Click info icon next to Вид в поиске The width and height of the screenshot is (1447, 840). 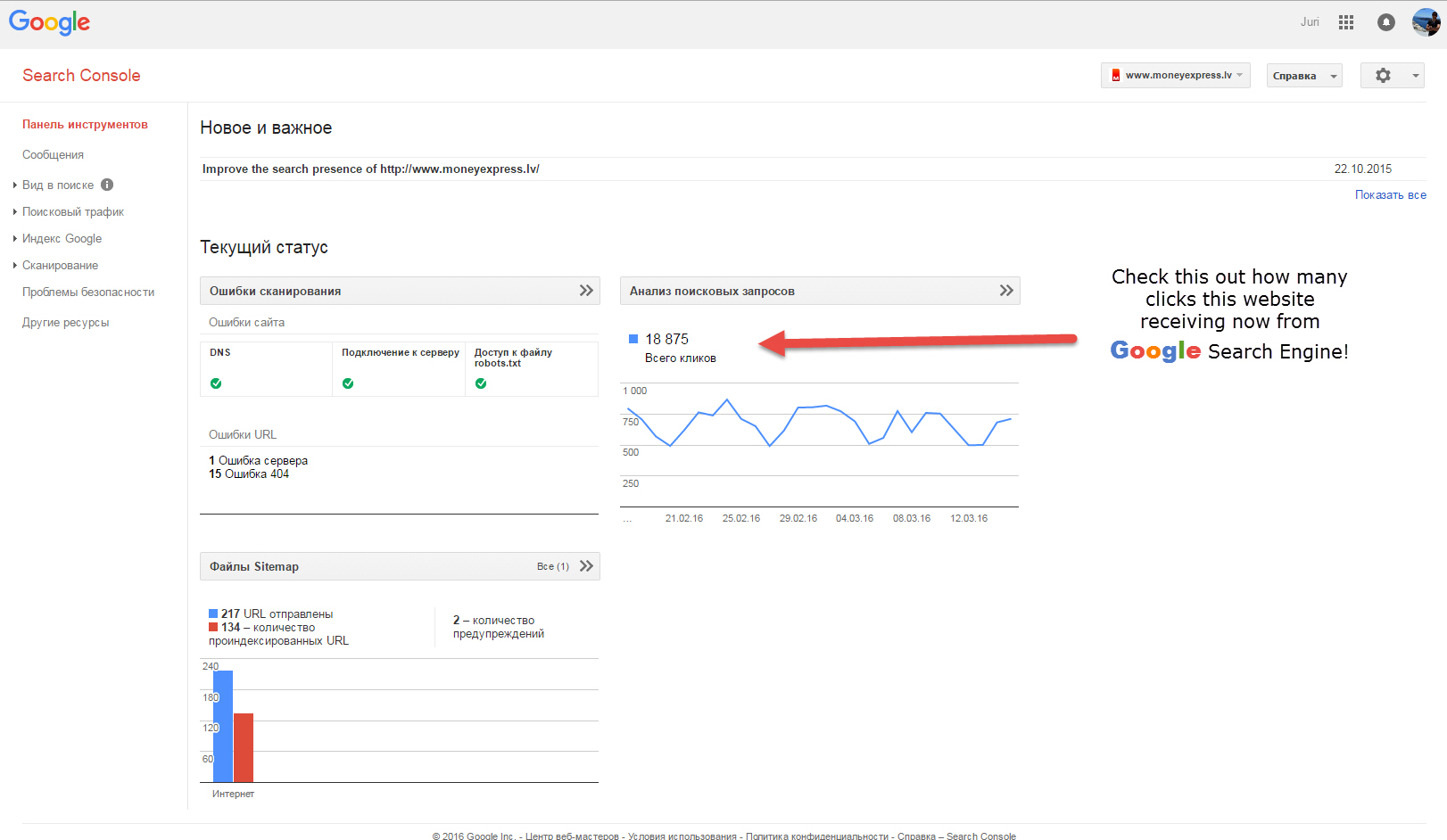click(x=107, y=185)
